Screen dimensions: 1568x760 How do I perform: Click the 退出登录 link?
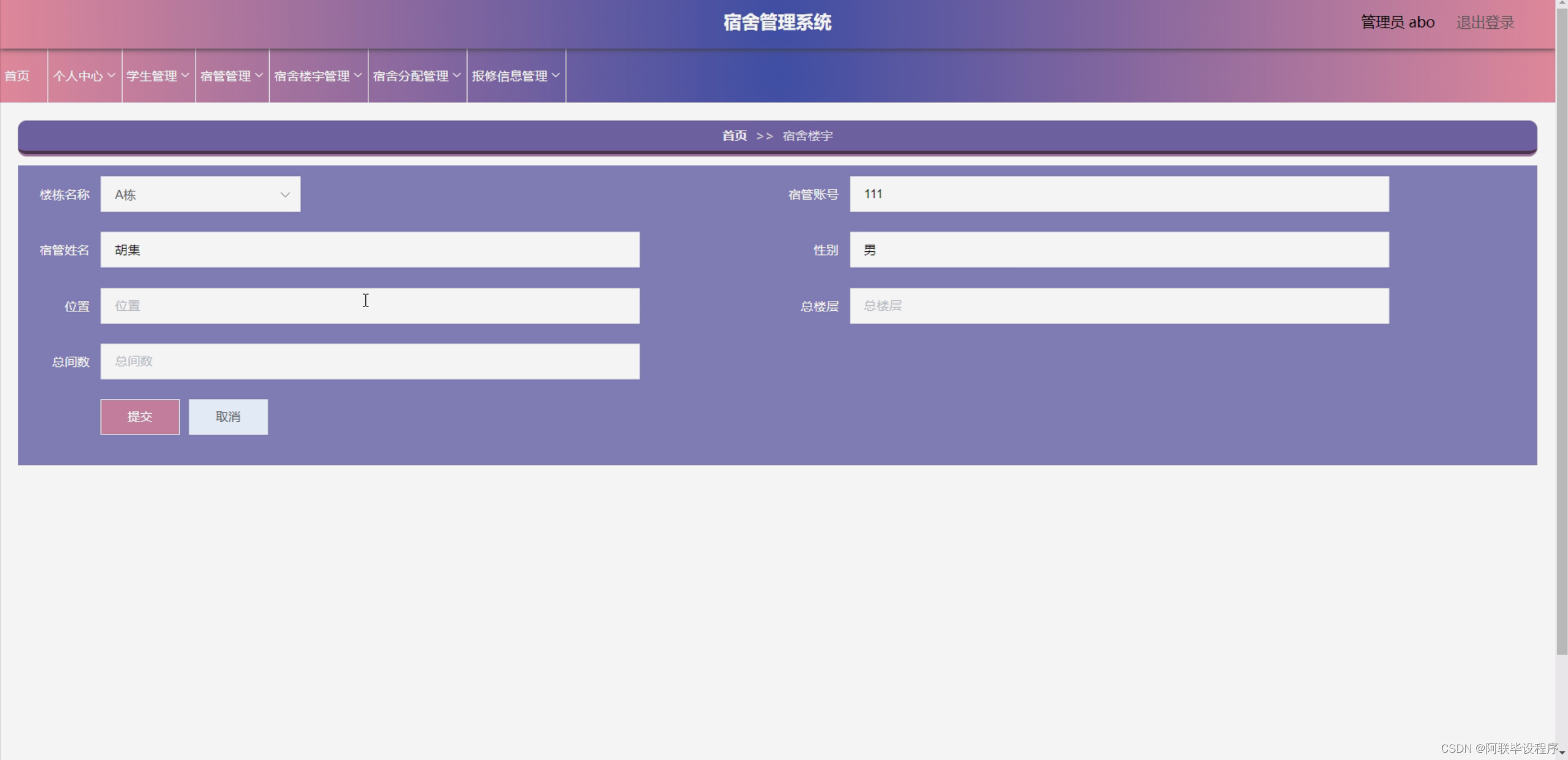coord(1485,23)
